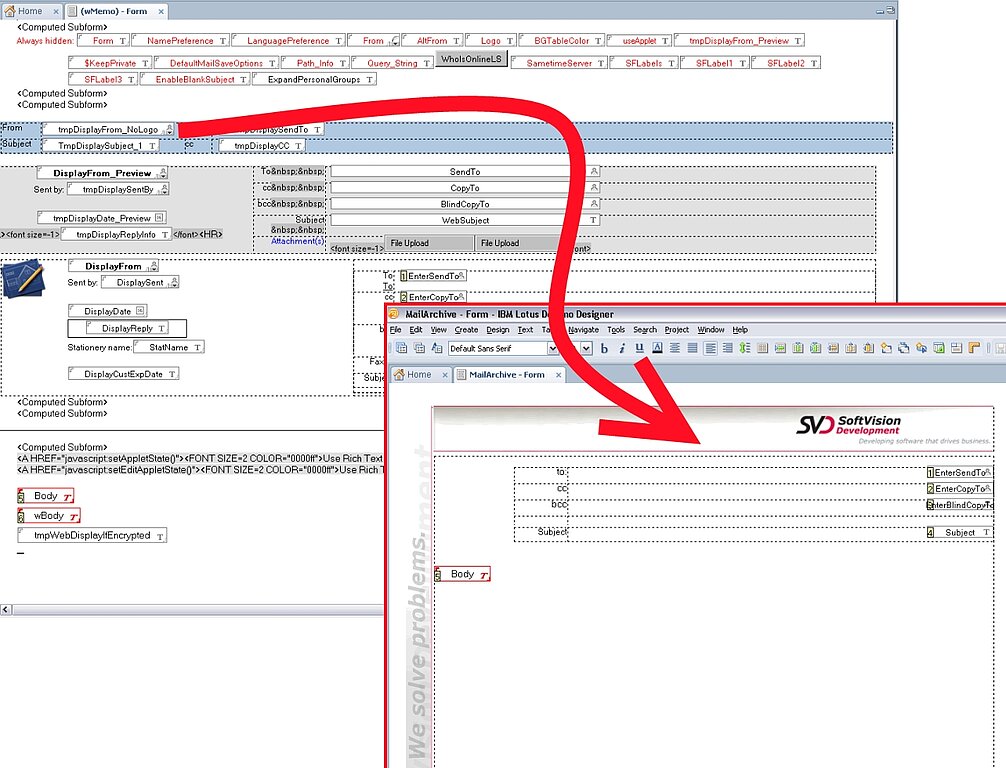Open the Create menu

click(466, 330)
